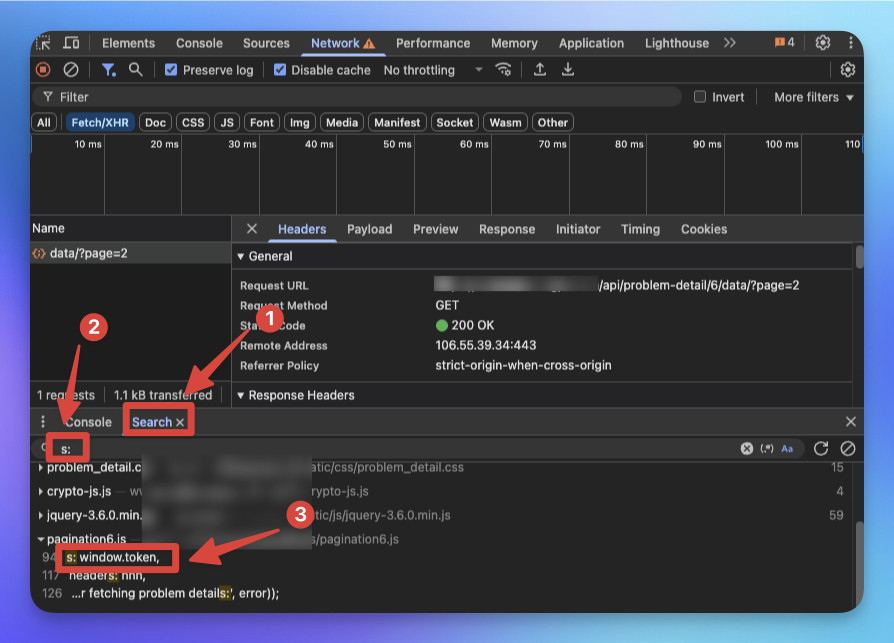
Task: Close the bottom drawer
Action: click(850, 421)
